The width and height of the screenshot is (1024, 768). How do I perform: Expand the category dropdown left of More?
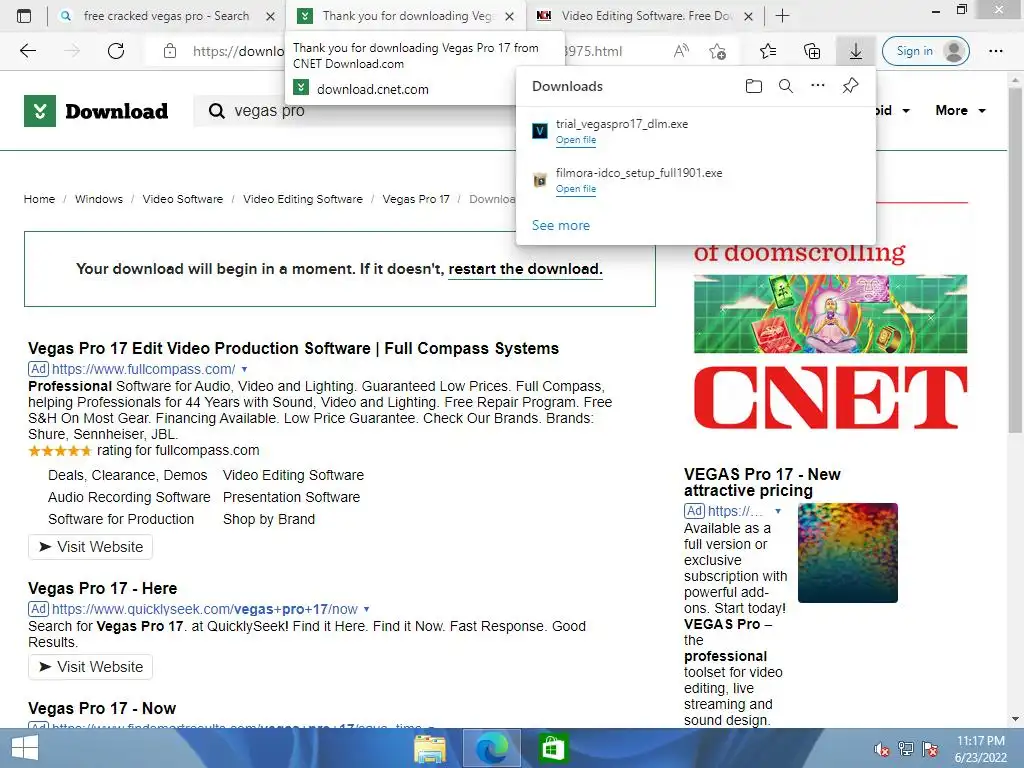pos(906,111)
